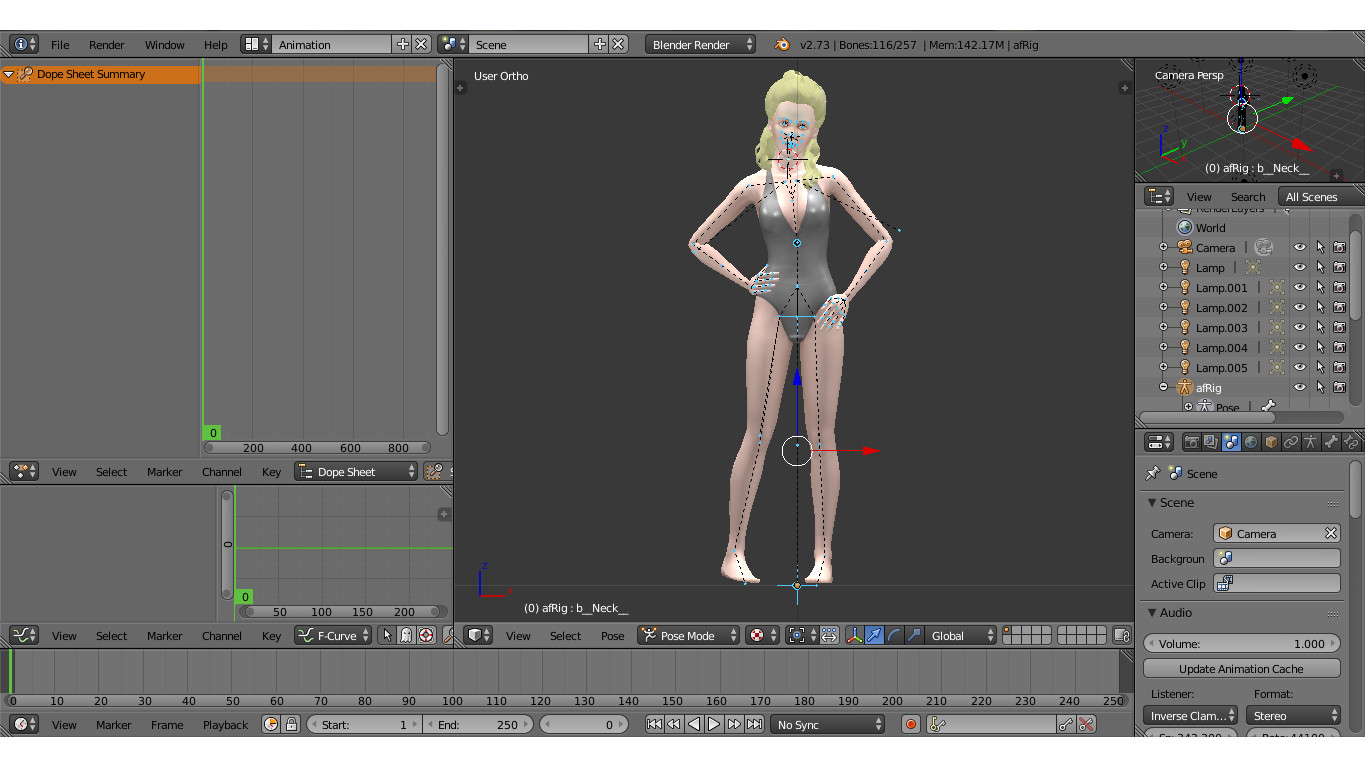
Task: Open the Playback menu in timeline
Action: point(226,724)
